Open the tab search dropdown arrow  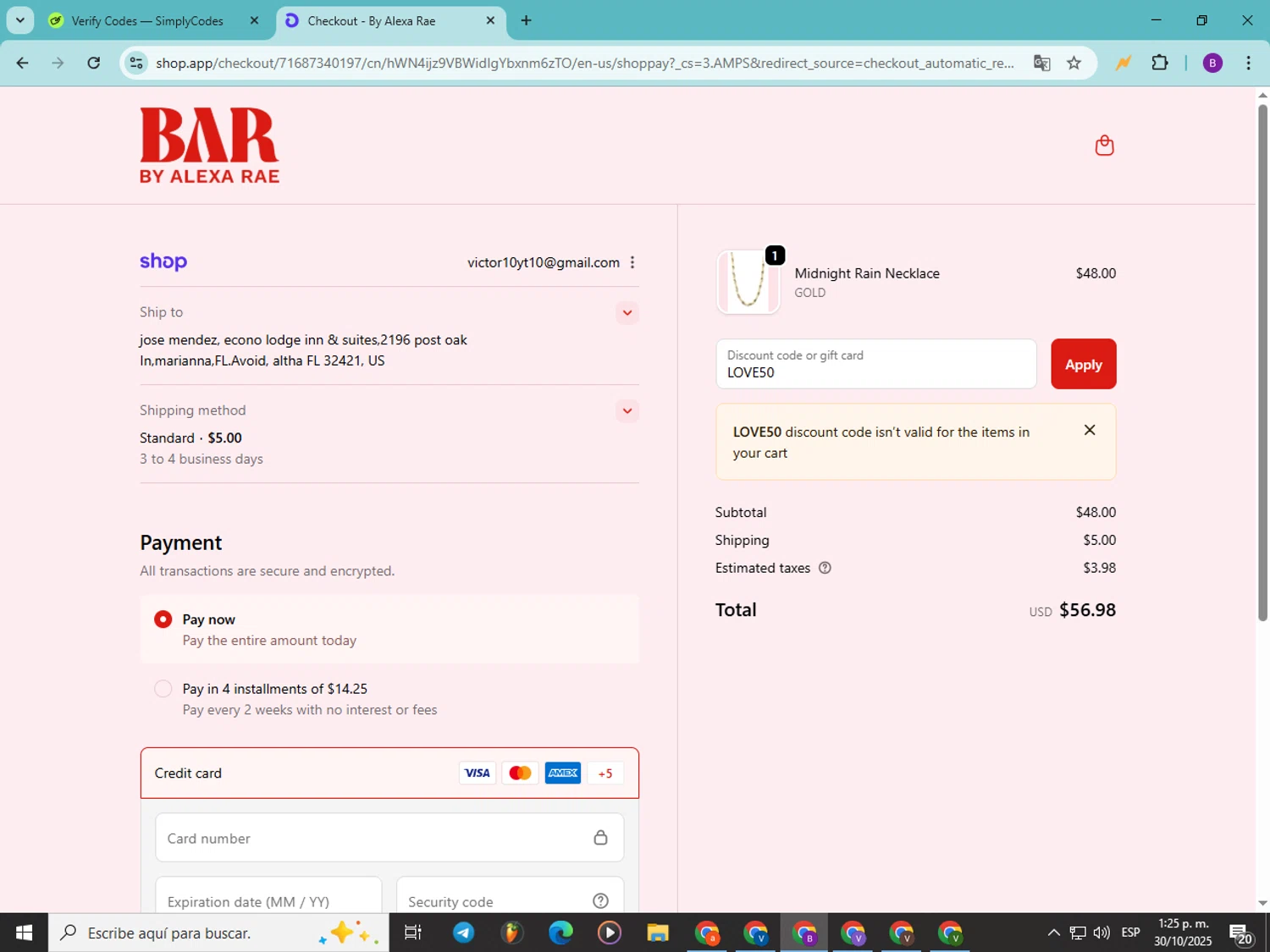[19, 20]
